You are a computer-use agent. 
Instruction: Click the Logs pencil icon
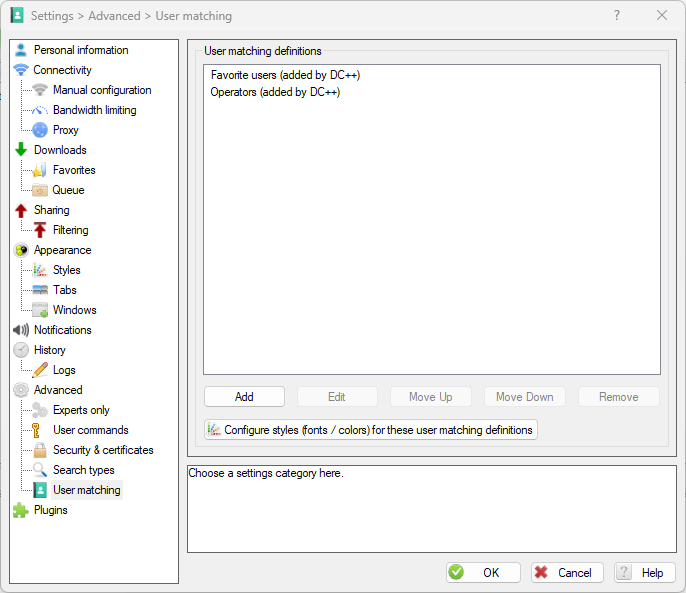[40, 370]
